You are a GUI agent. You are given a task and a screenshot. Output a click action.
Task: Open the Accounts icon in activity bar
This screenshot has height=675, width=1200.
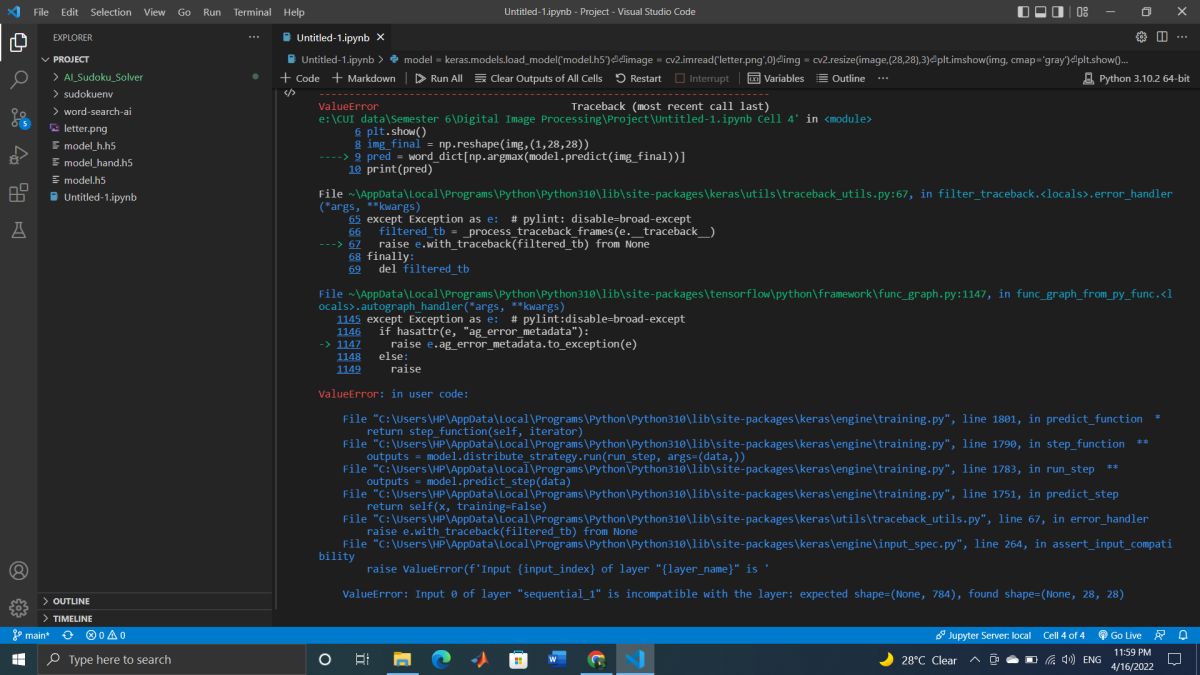point(18,571)
